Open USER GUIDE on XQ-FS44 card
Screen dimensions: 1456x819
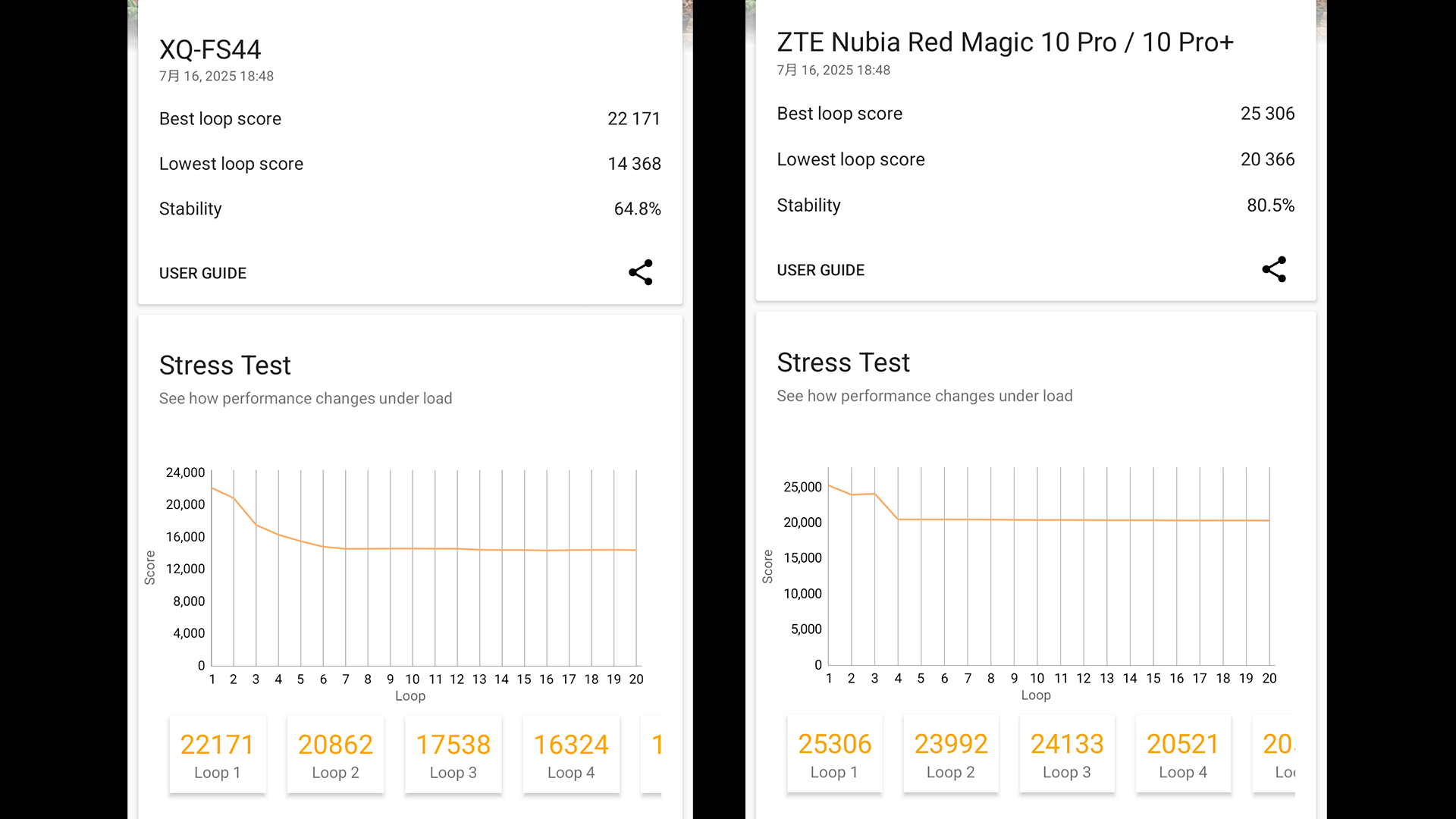pyautogui.click(x=202, y=273)
